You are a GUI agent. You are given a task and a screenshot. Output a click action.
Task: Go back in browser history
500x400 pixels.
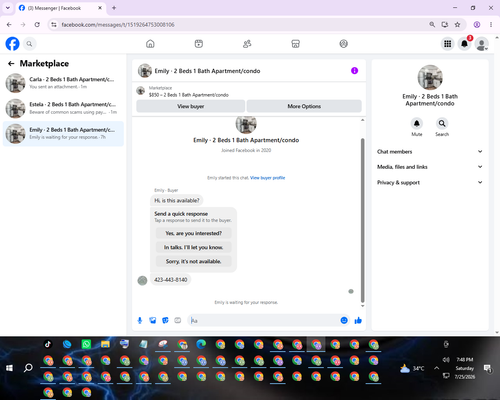(9, 25)
